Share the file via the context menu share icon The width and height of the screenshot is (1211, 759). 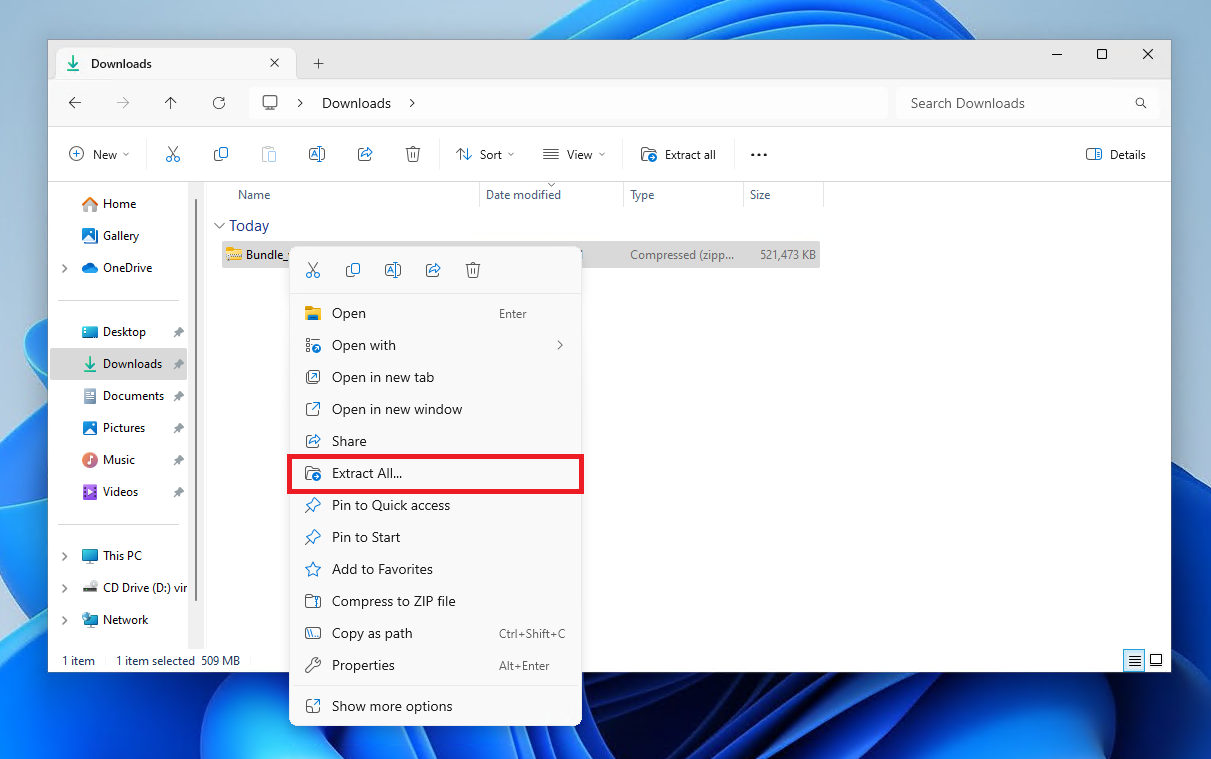click(x=432, y=269)
